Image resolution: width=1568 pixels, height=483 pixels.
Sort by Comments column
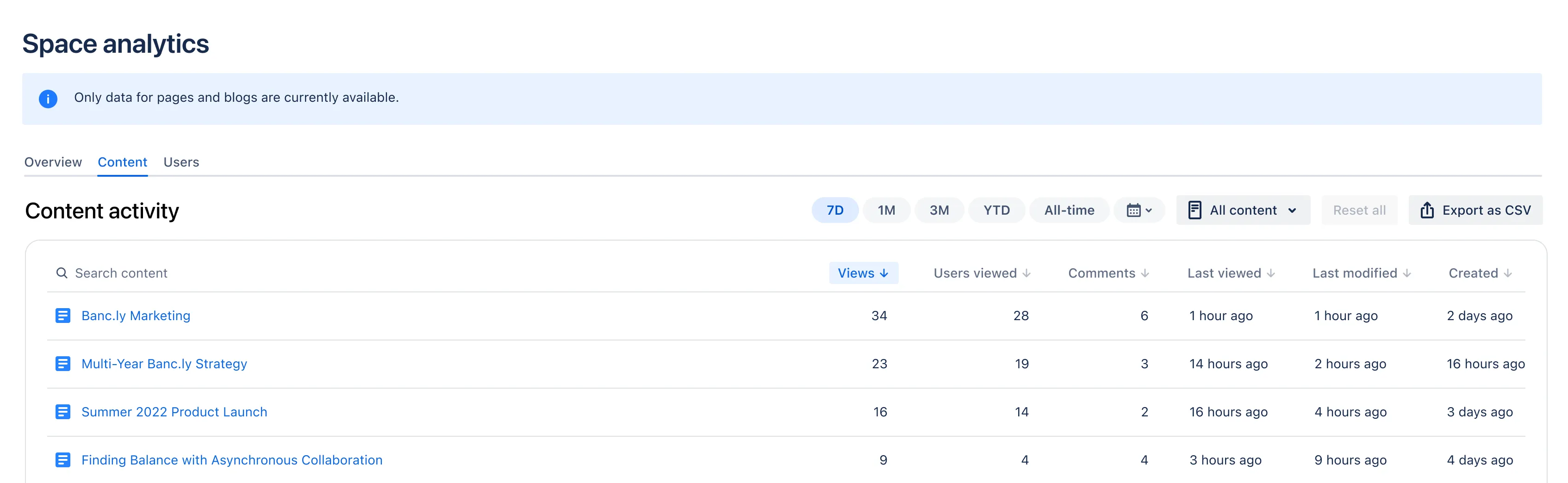coord(1108,273)
